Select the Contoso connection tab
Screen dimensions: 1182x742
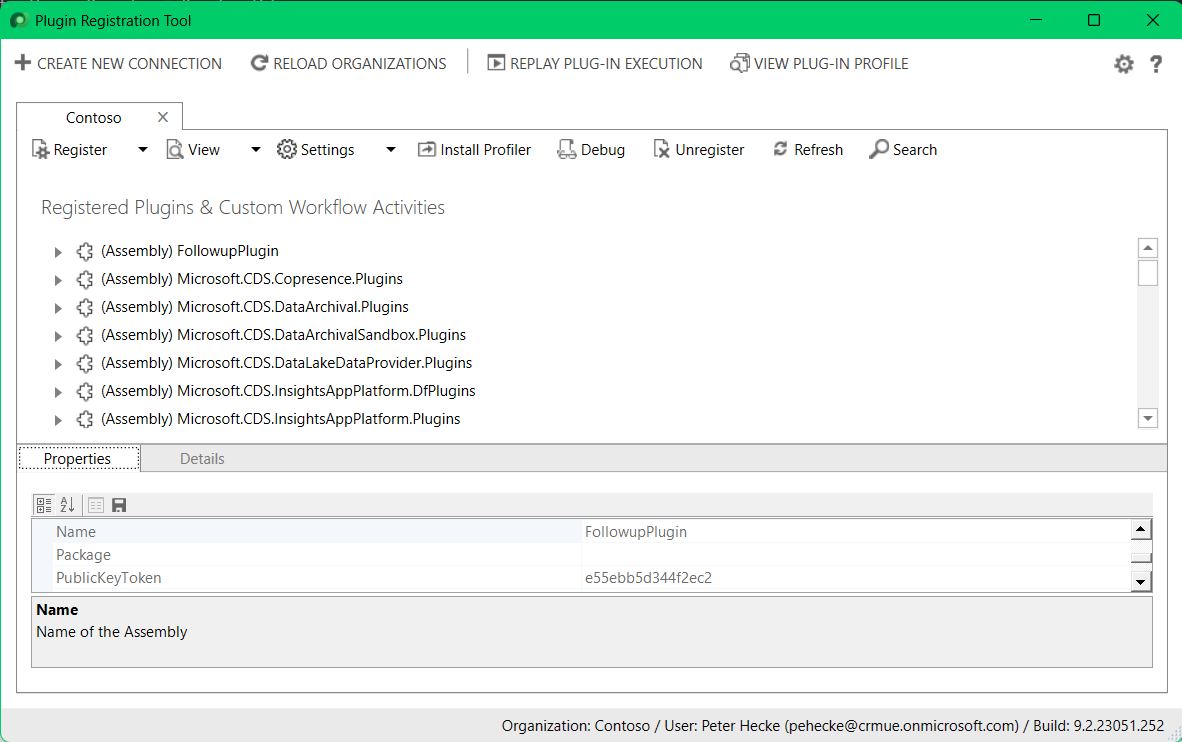[95, 117]
